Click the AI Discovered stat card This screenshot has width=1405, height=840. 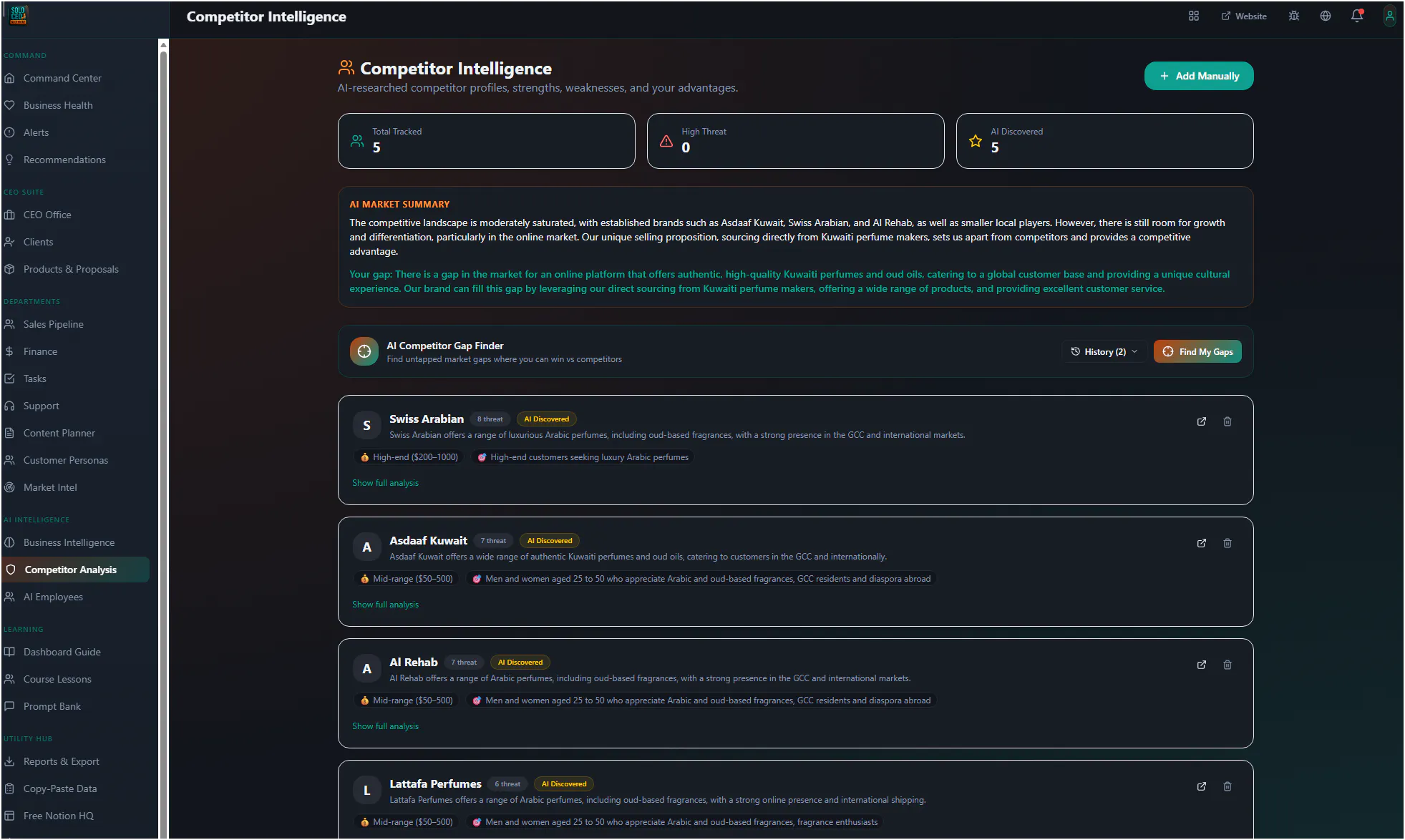[1105, 141]
